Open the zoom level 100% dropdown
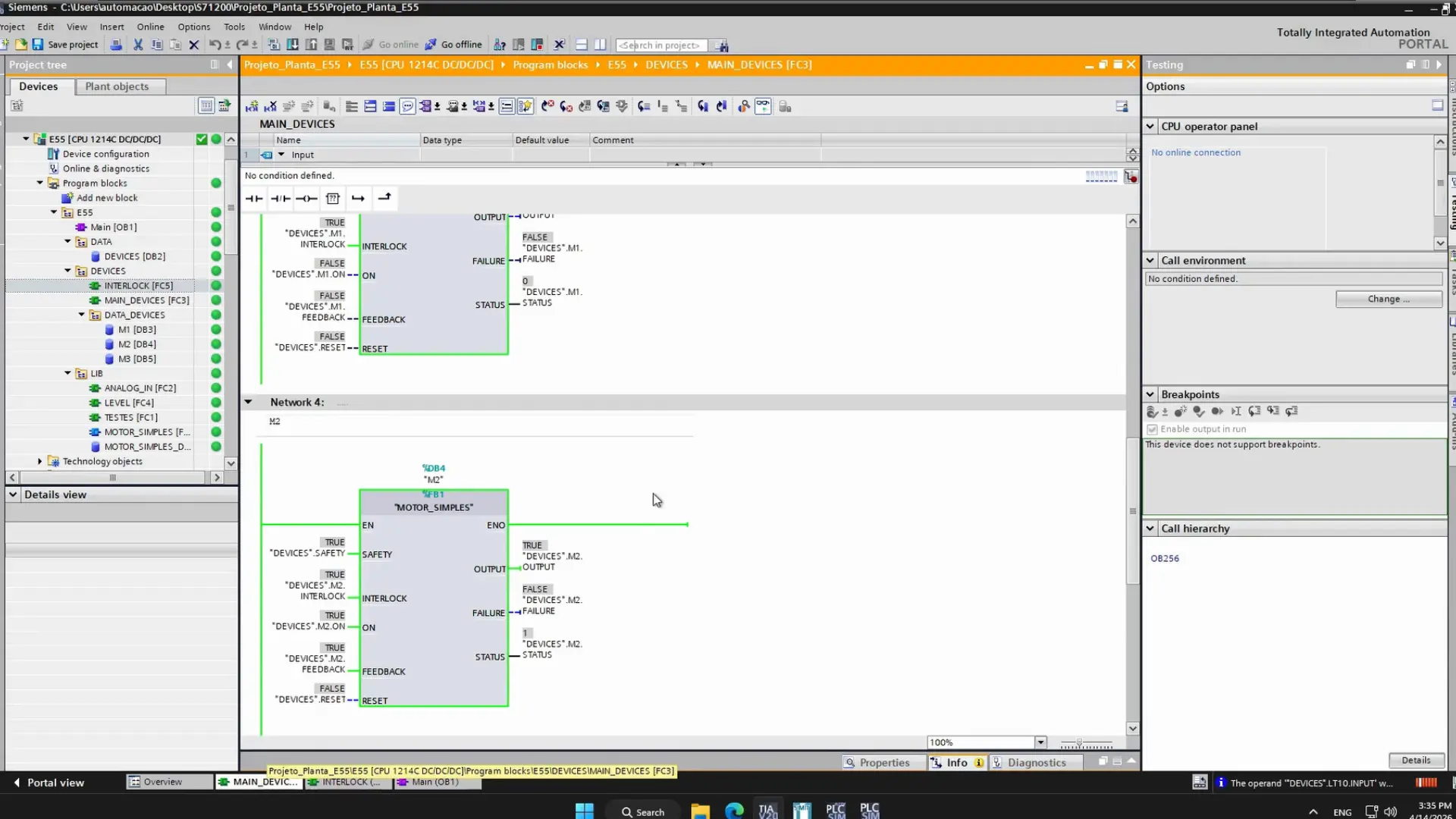The image size is (1456, 819). click(x=1040, y=742)
